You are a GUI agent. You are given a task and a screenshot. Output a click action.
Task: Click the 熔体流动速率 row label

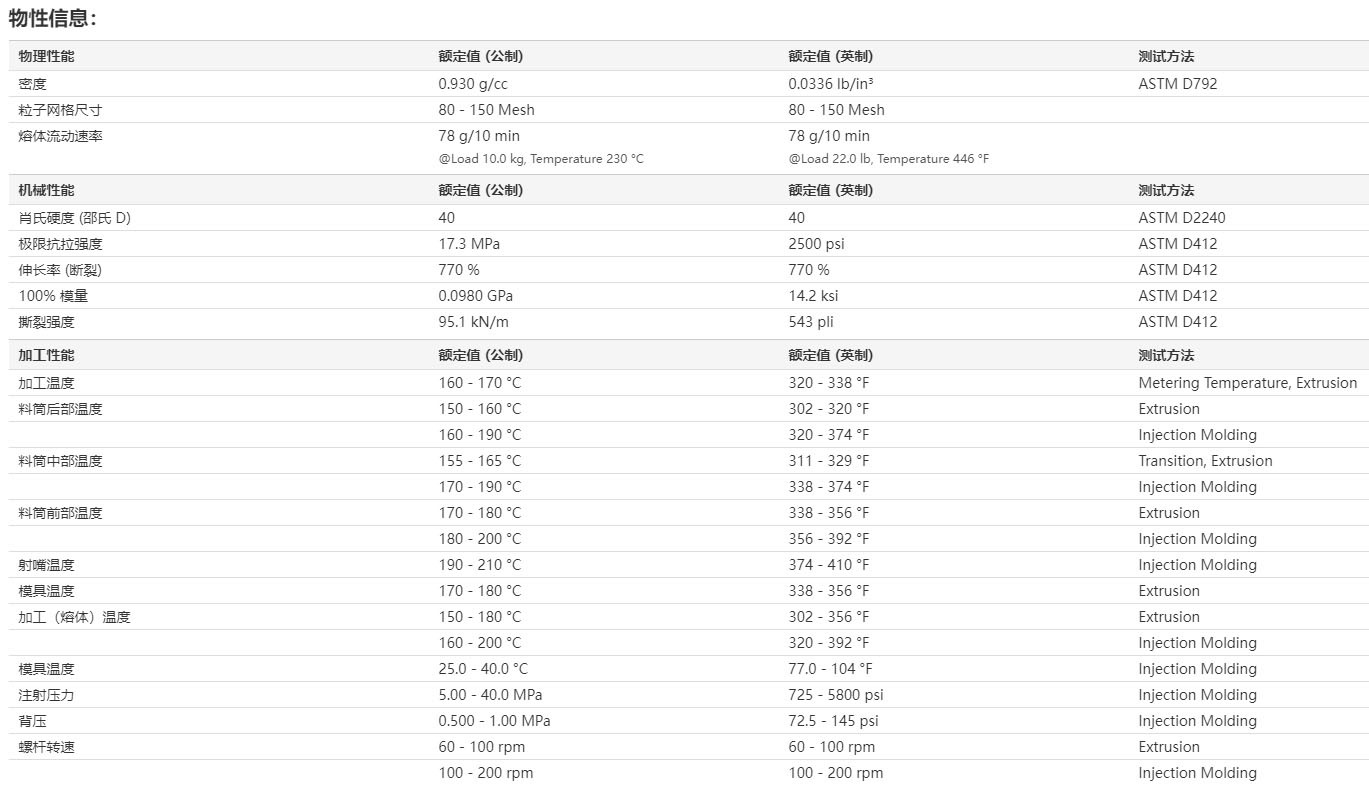(x=60, y=136)
